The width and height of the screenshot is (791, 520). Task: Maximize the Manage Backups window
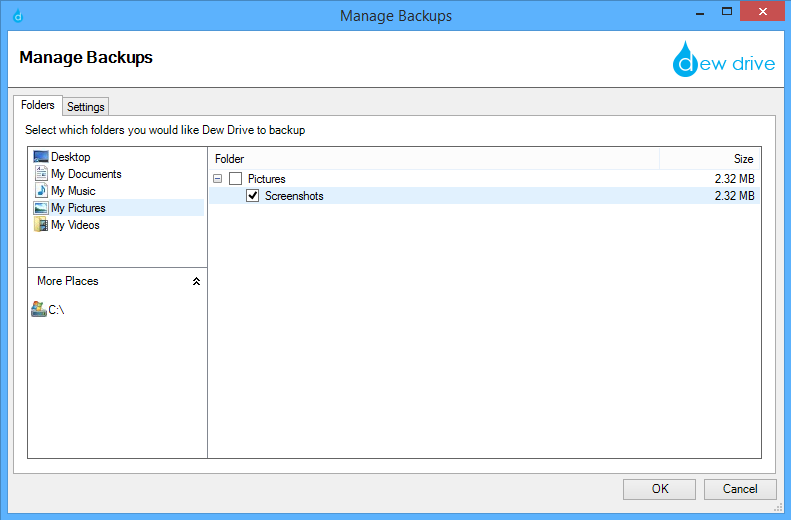727,12
